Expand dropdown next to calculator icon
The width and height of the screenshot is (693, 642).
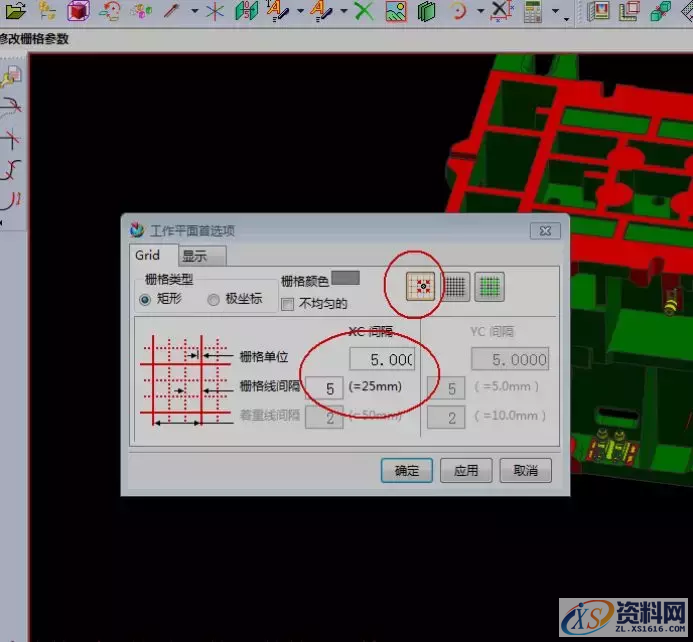(556, 11)
